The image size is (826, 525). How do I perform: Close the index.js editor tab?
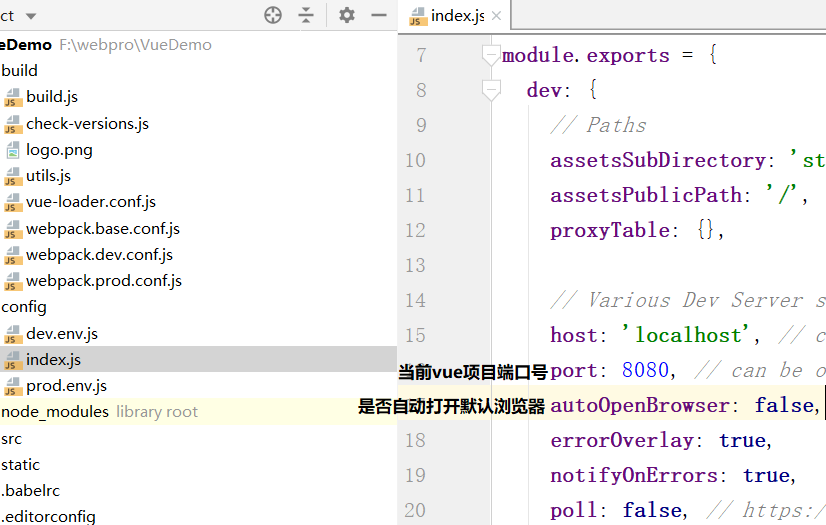496,16
